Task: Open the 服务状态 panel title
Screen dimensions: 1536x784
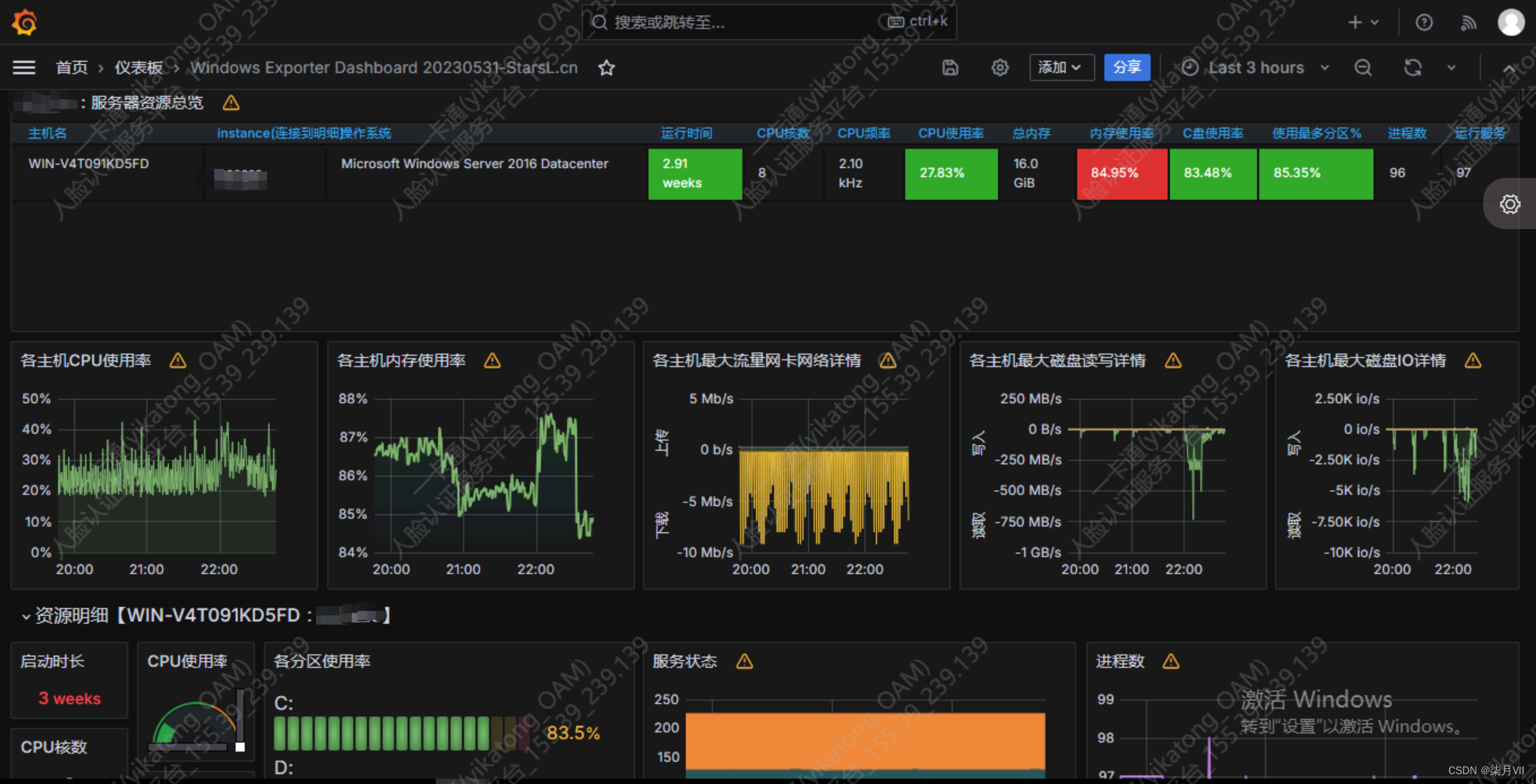Action: [x=685, y=661]
